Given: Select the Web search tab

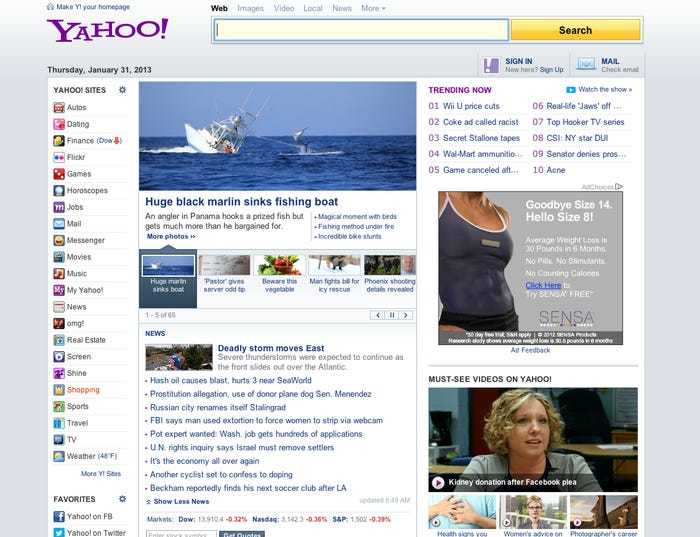Looking at the screenshot, I should tap(219, 8).
